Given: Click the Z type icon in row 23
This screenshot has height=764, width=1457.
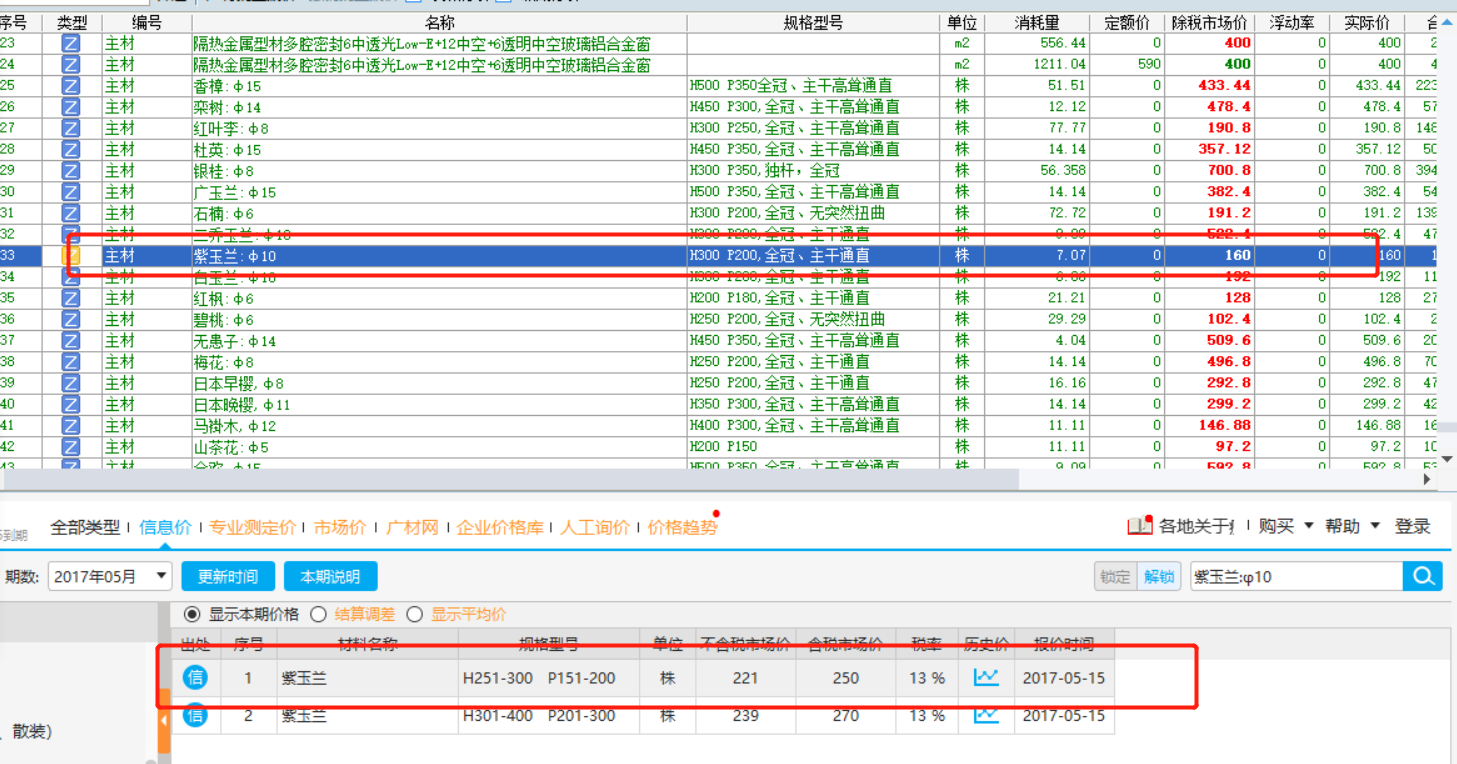Looking at the screenshot, I should click(71, 43).
